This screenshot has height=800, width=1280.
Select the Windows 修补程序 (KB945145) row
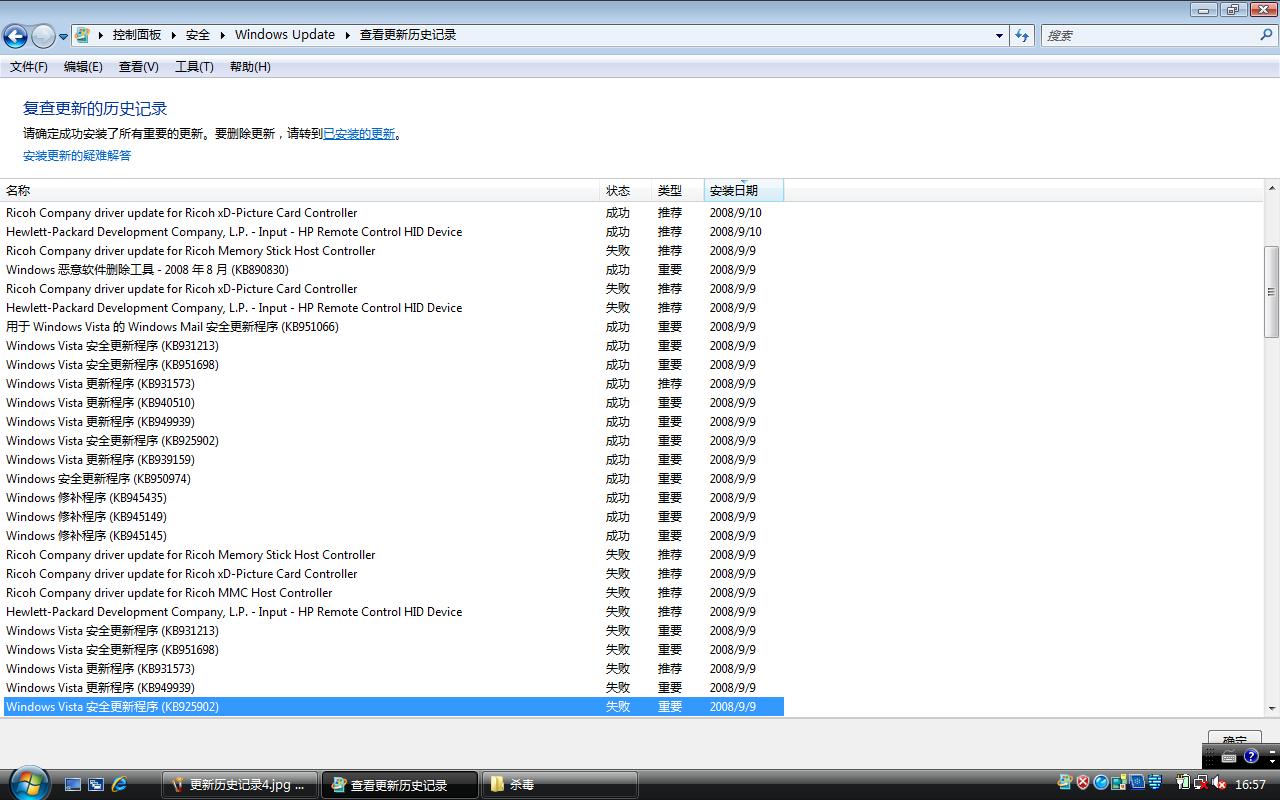pos(392,536)
